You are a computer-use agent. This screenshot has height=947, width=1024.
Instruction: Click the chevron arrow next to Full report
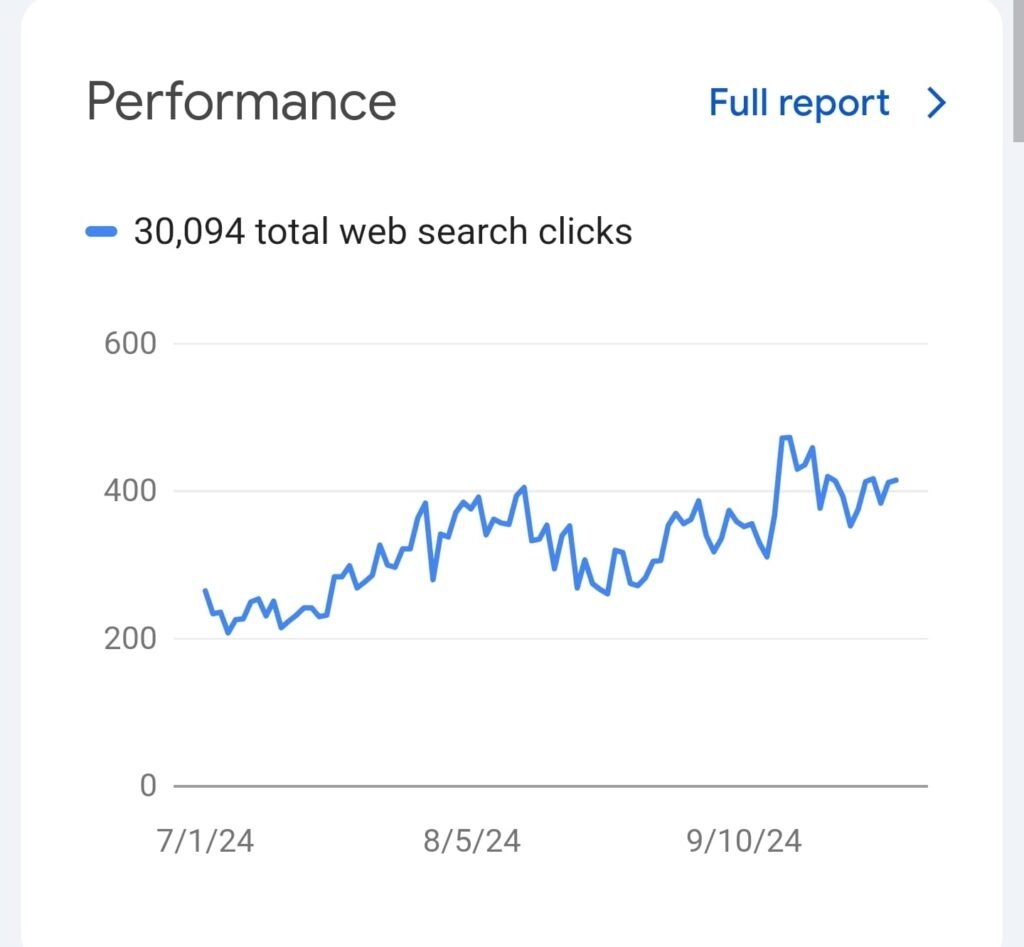pos(936,103)
